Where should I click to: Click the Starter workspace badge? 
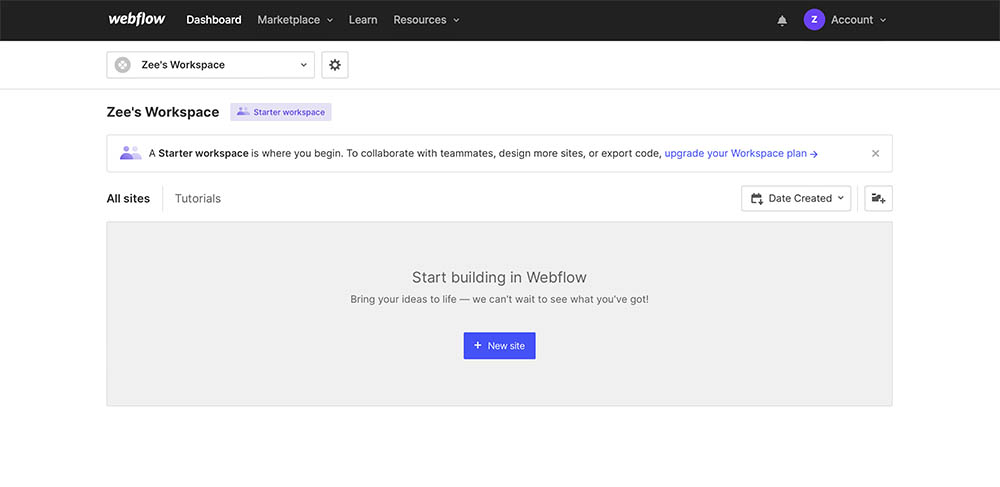click(x=281, y=112)
